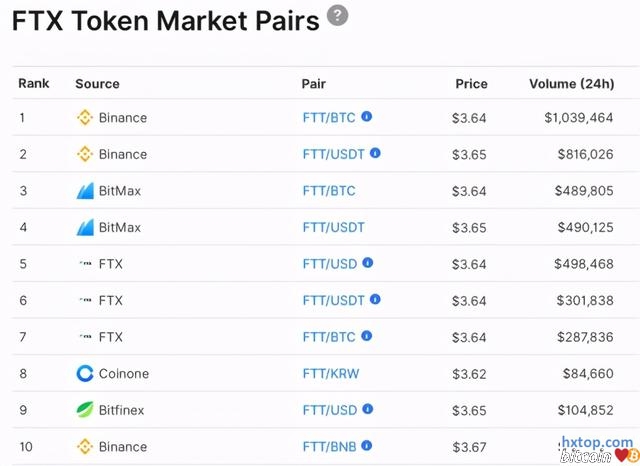640x466 pixels.
Task: Click FTX logo in rank 5 row
Action: (85, 264)
